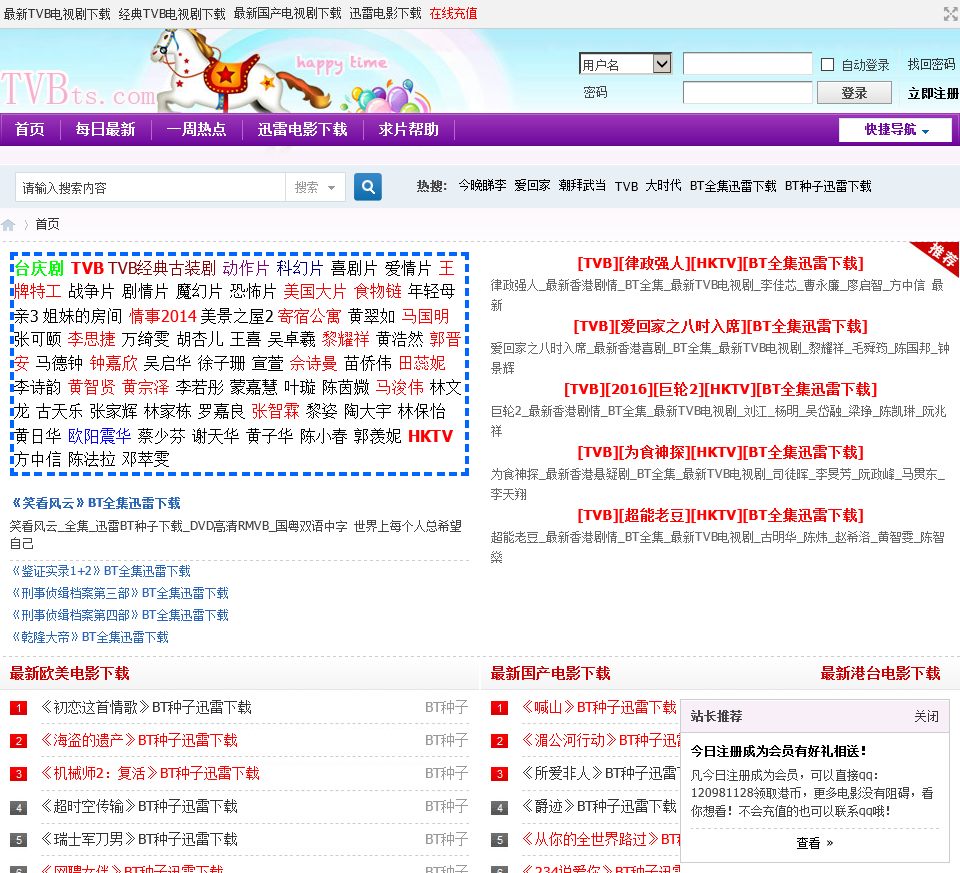The image size is (960, 873).
Task: Close the 站长推荐 popup with 关闭
Action: tap(926, 716)
